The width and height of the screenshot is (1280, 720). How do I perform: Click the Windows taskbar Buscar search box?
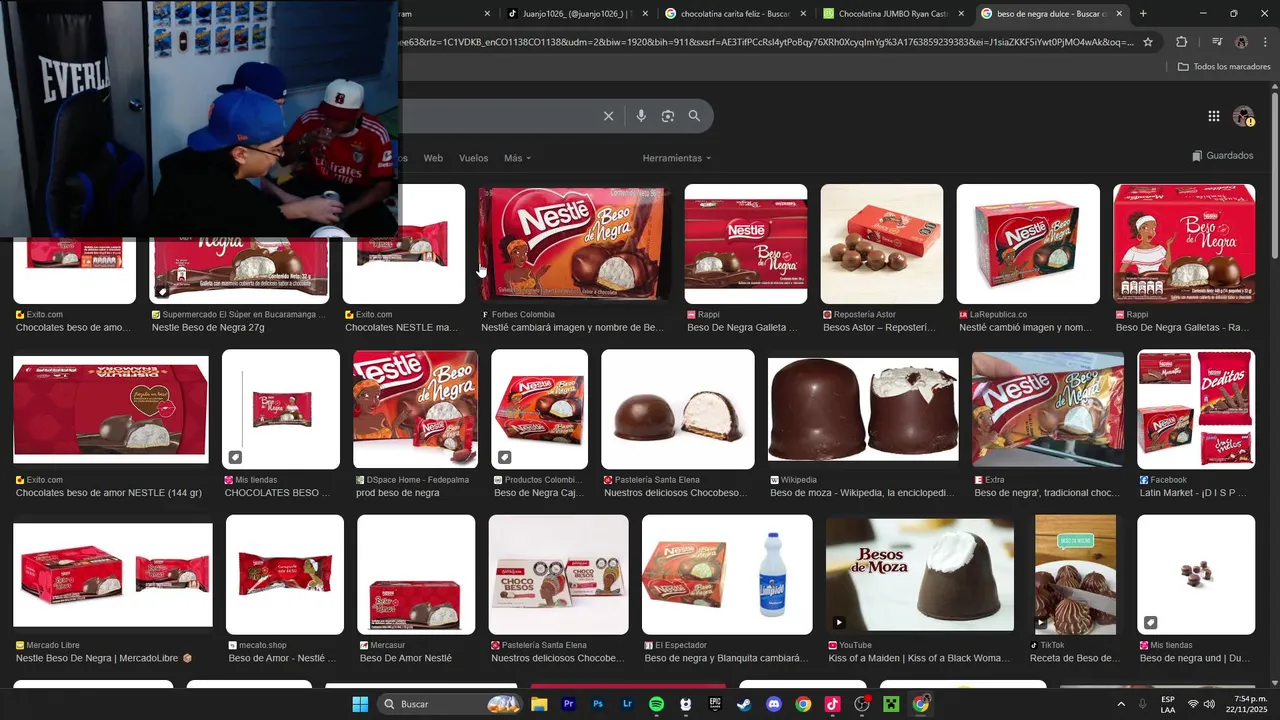pos(448,704)
